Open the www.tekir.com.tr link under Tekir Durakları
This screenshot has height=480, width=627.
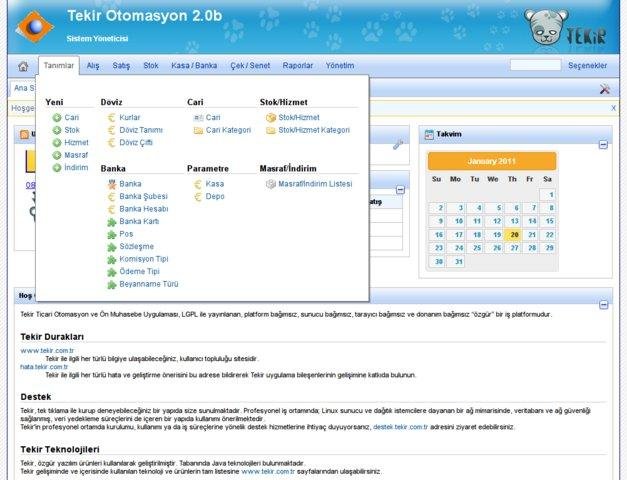tap(47, 351)
